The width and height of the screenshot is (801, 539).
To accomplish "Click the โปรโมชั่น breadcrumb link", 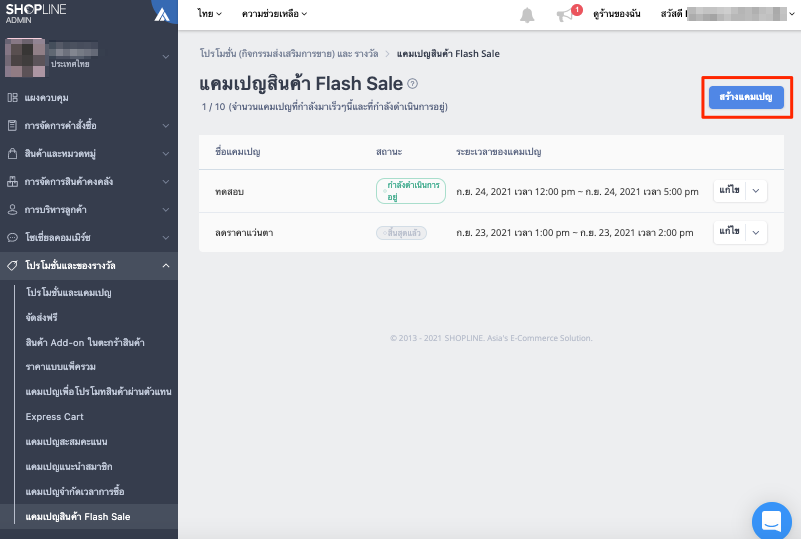I will pos(289,54).
